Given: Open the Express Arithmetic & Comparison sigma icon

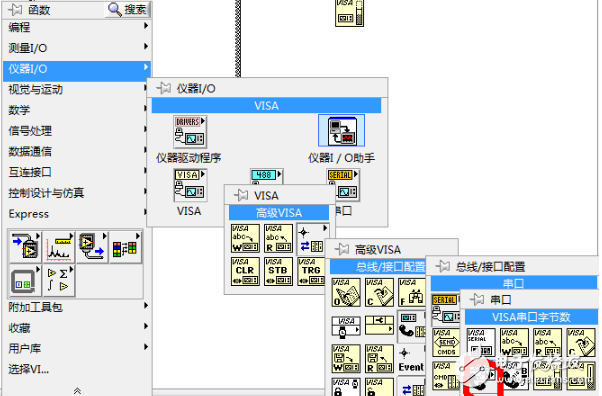Looking at the screenshot, I should coord(59,281).
